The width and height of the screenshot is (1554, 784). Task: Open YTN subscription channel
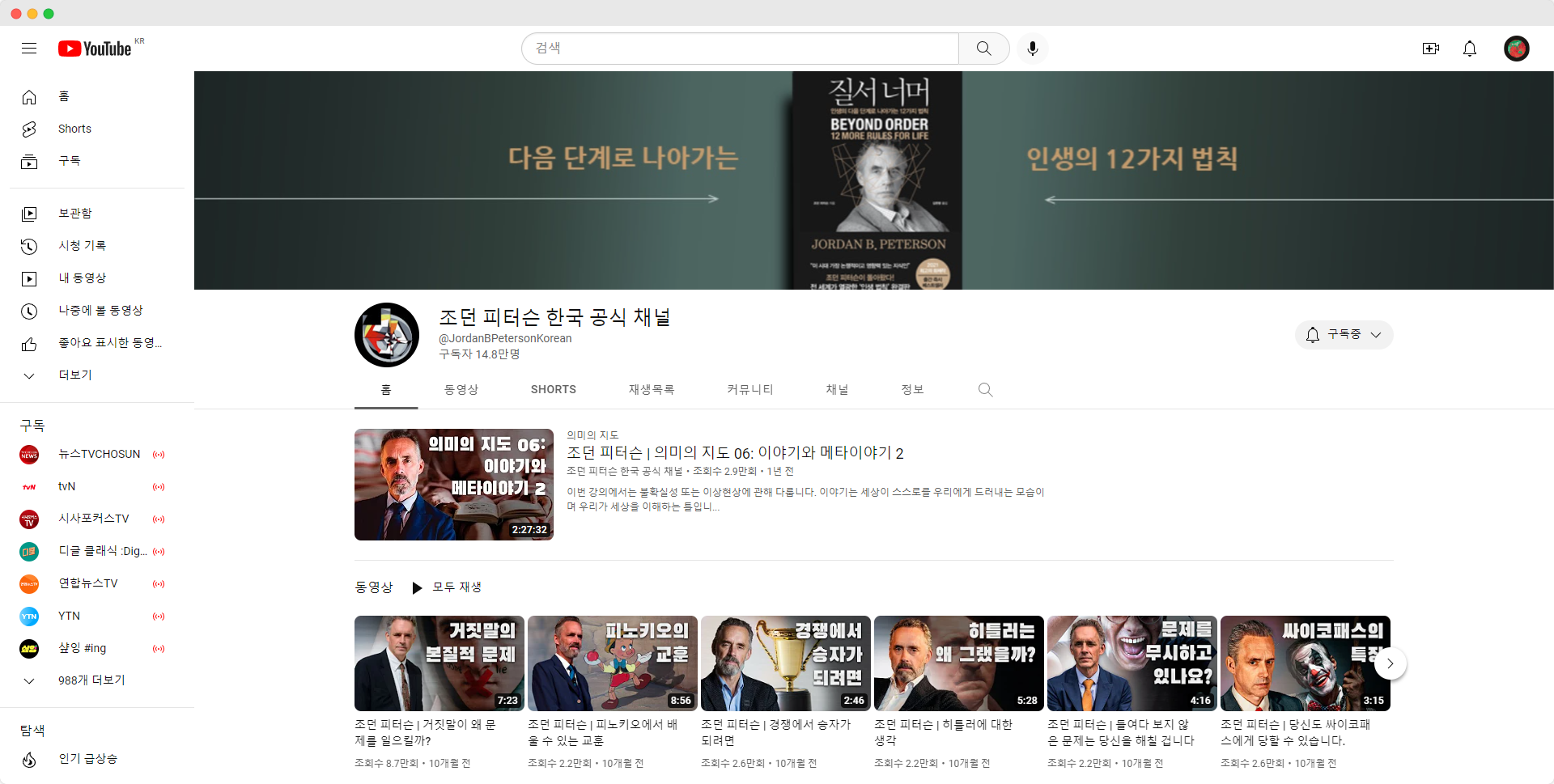pos(97,617)
